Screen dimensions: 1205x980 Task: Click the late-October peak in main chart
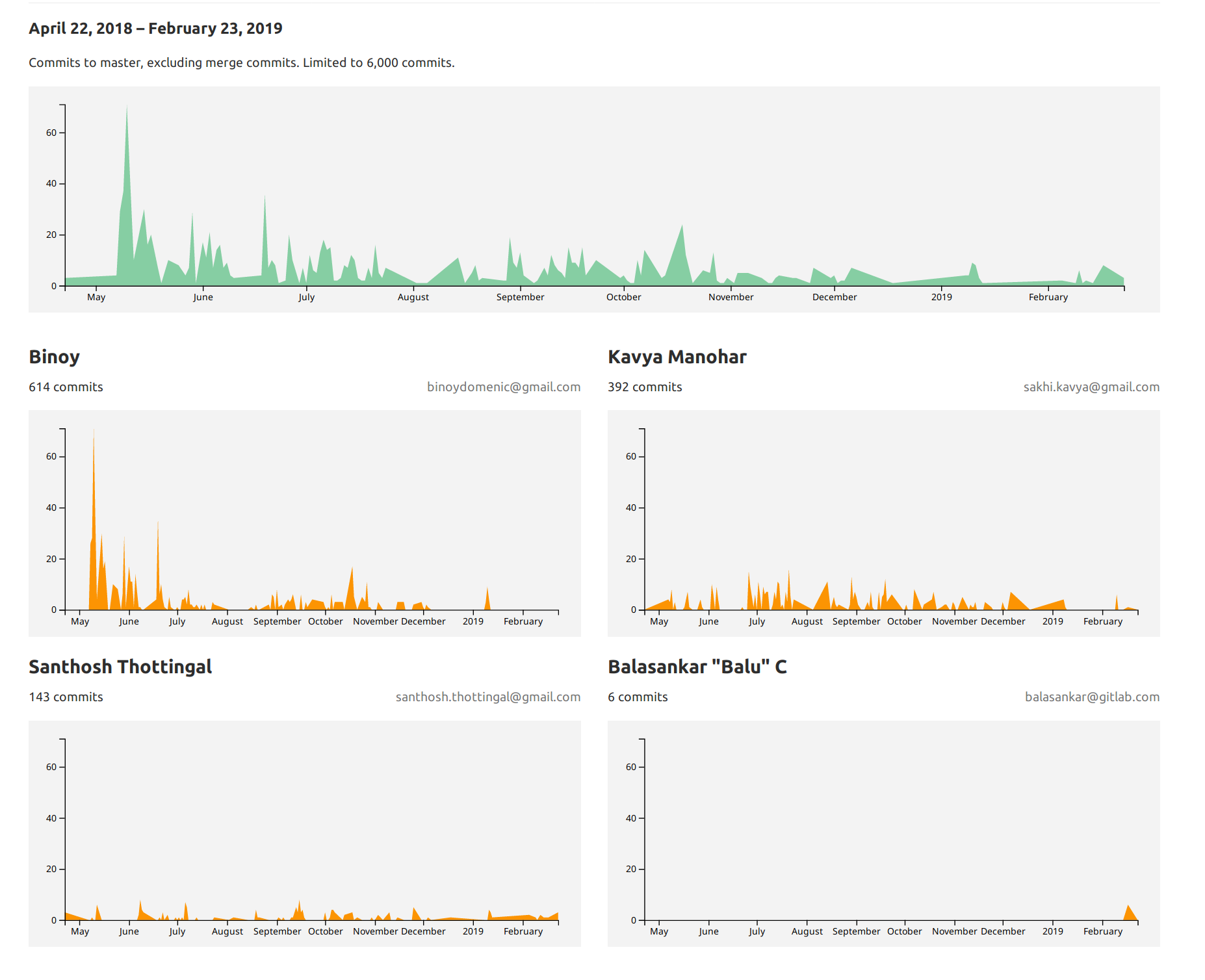[682, 255]
